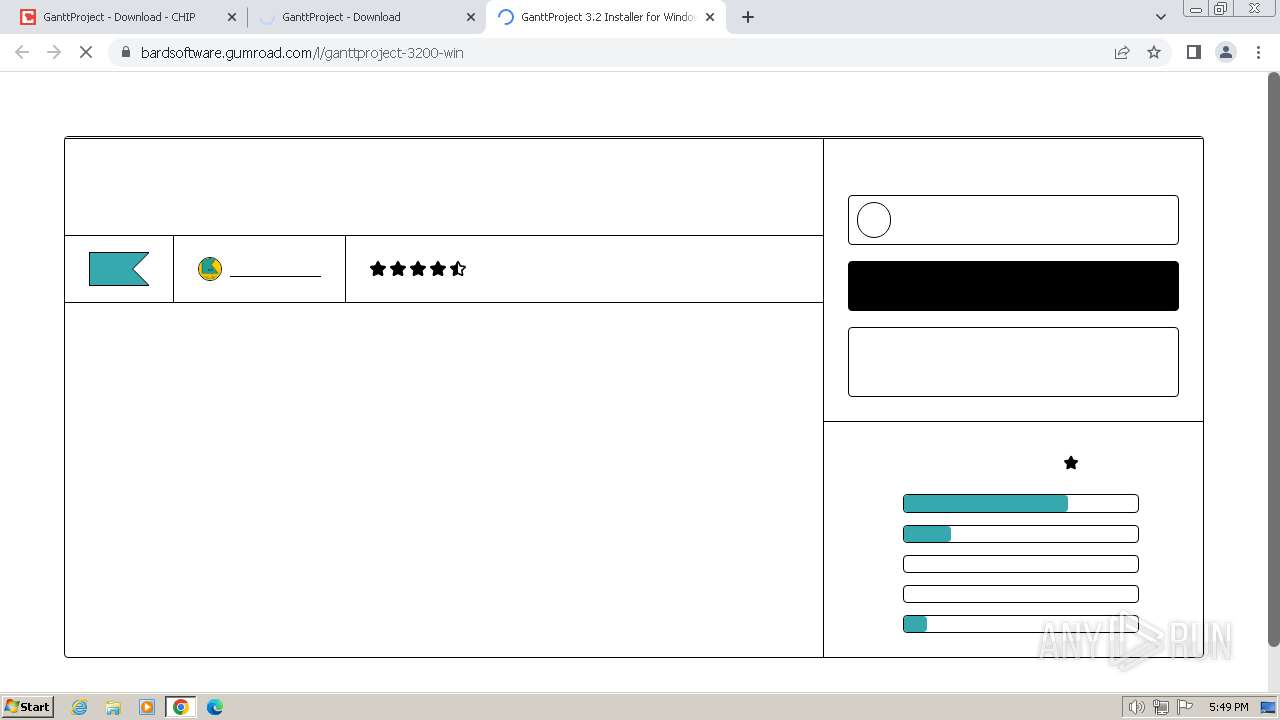The height and width of the screenshot is (720, 1280).
Task: Launch Microsoft Edge from taskbar
Action: pyautogui.click(x=215, y=707)
